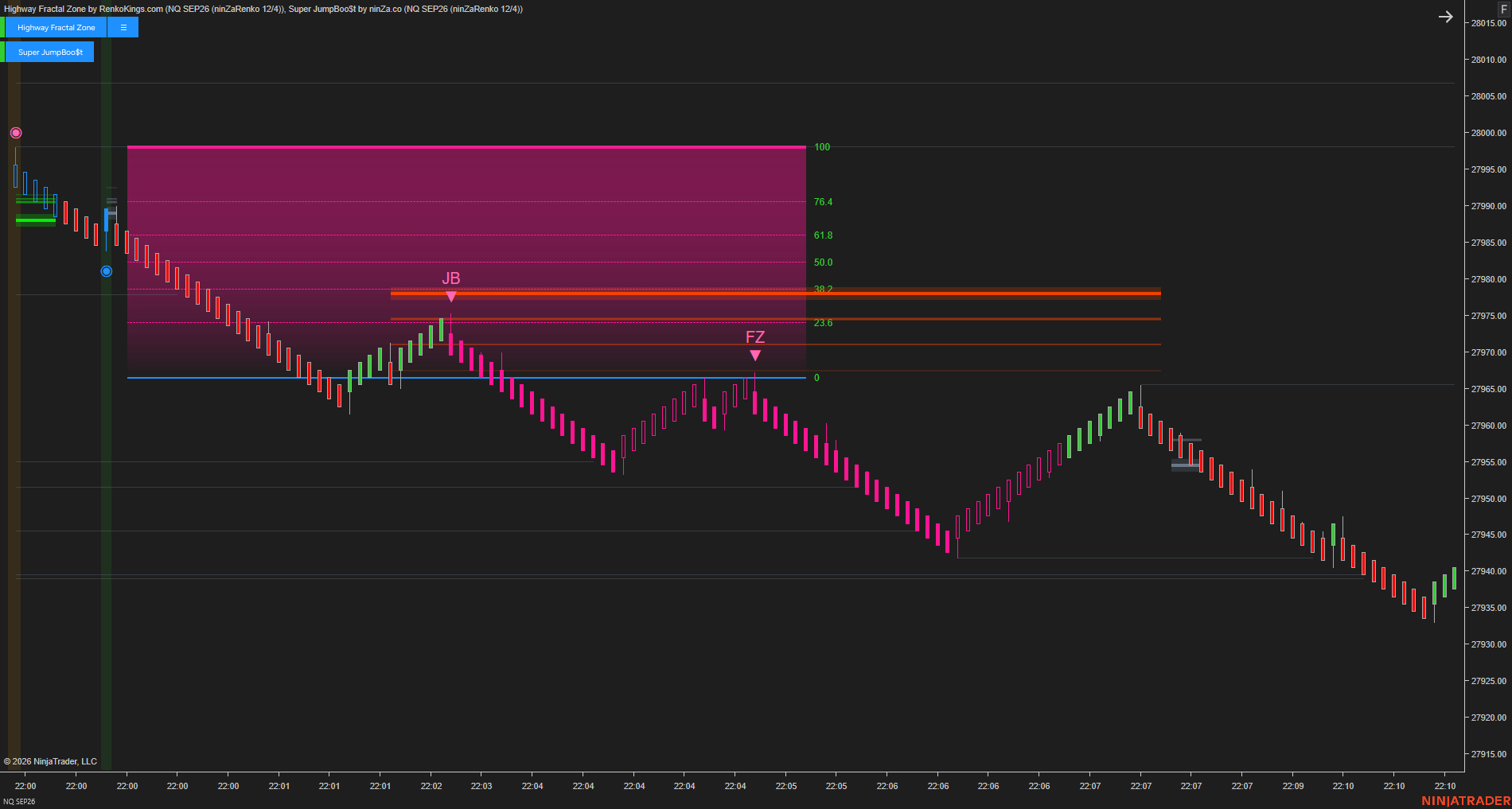Click the Fibonacci 100 level label
The width and height of the screenshot is (1512, 809).
(x=822, y=147)
